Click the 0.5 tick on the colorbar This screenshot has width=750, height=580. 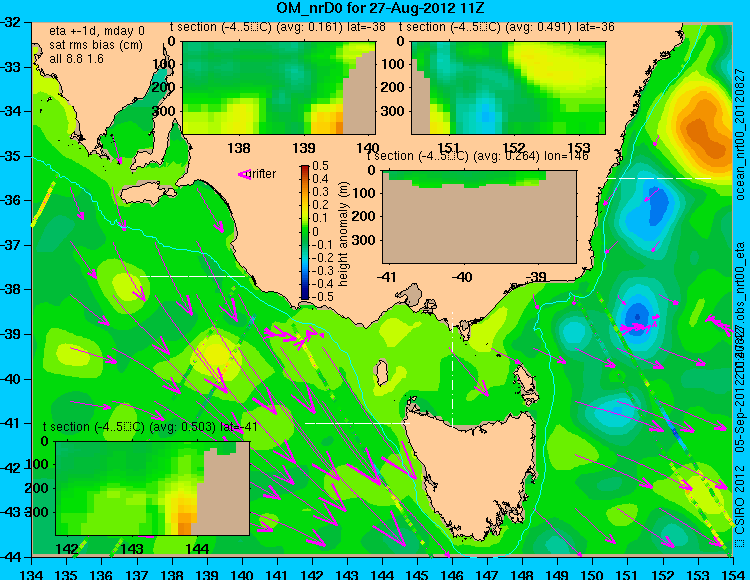[320, 166]
